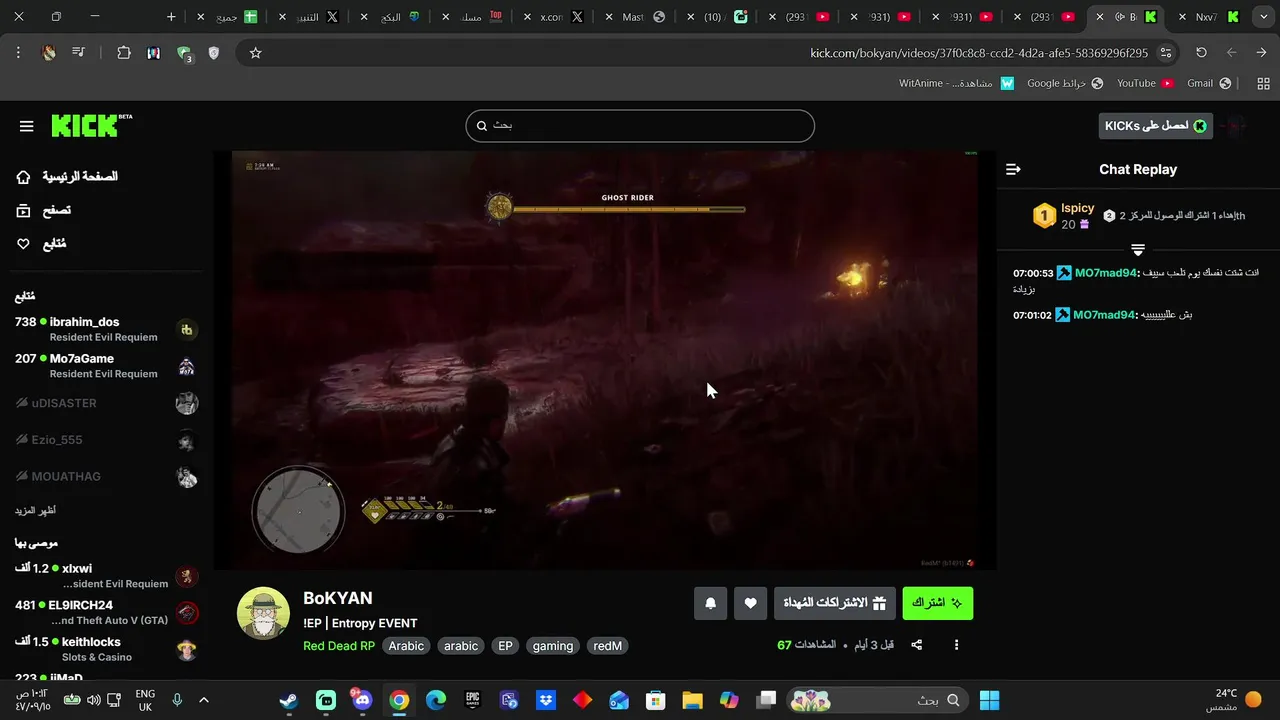The image size is (1280, 720).
Task: Open a new browser tab
Action: pos(171,17)
